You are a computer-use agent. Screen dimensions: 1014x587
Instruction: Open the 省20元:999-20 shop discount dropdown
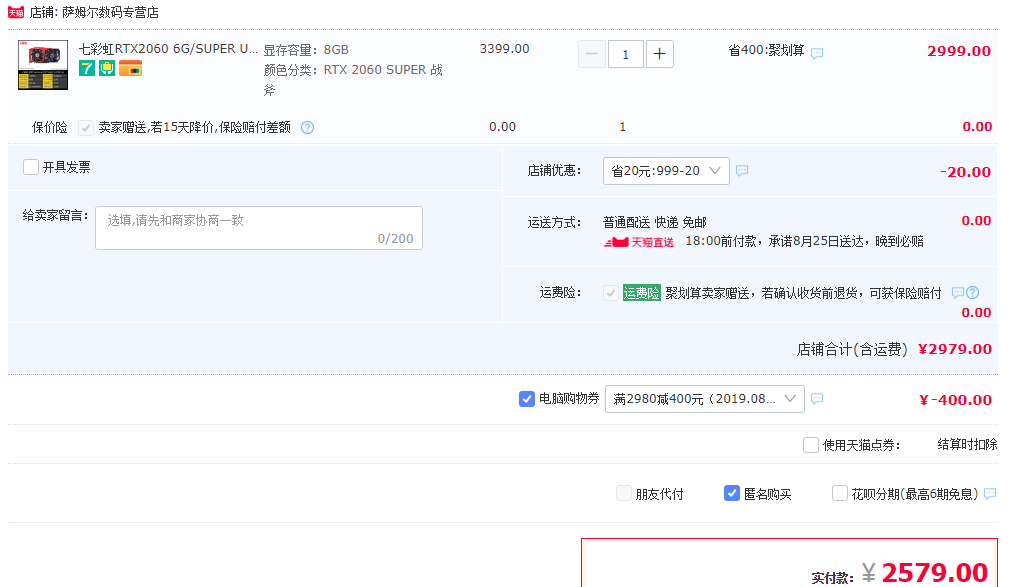[666, 171]
